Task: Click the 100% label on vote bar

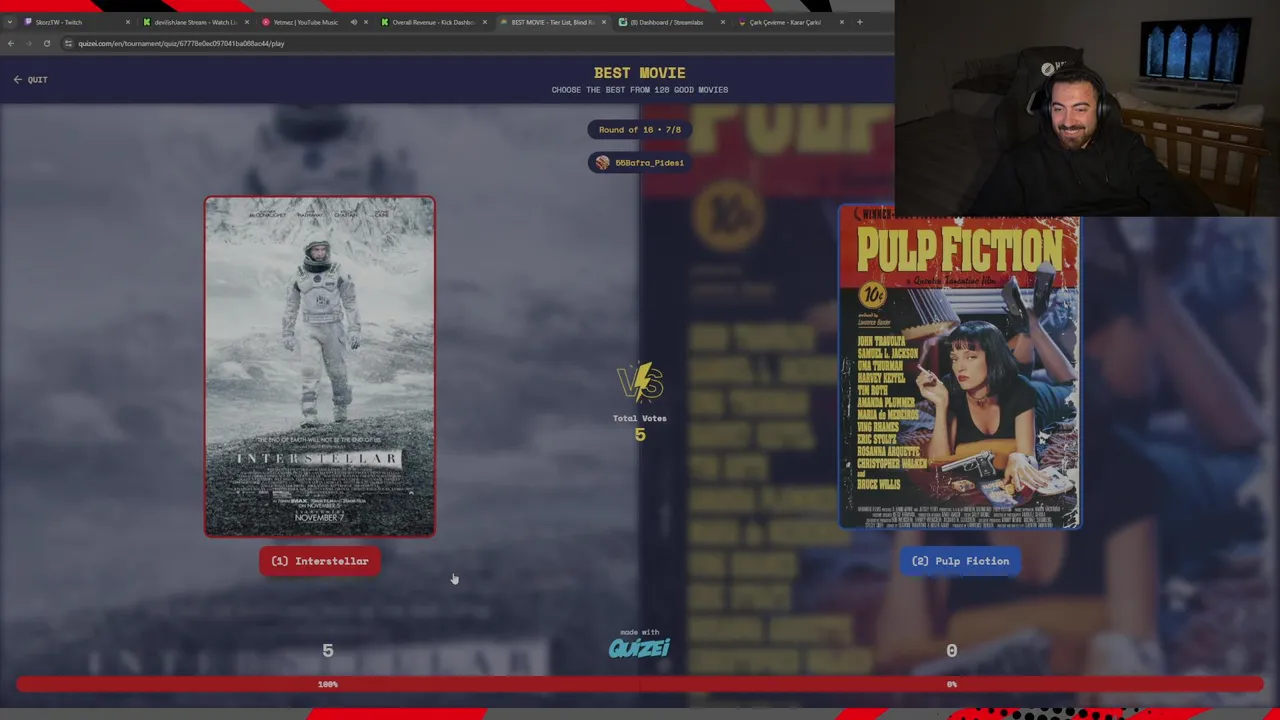Action: pyautogui.click(x=328, y=684)
